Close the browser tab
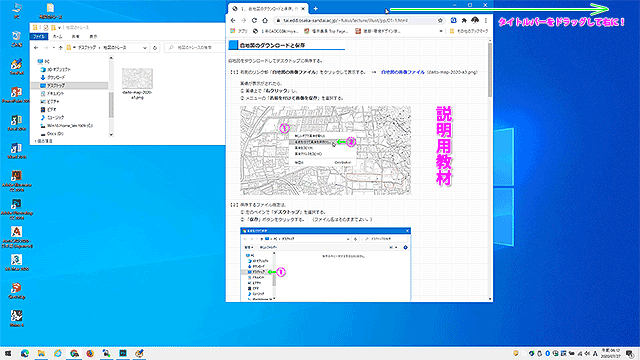640x360 pixels. point(303,8)
